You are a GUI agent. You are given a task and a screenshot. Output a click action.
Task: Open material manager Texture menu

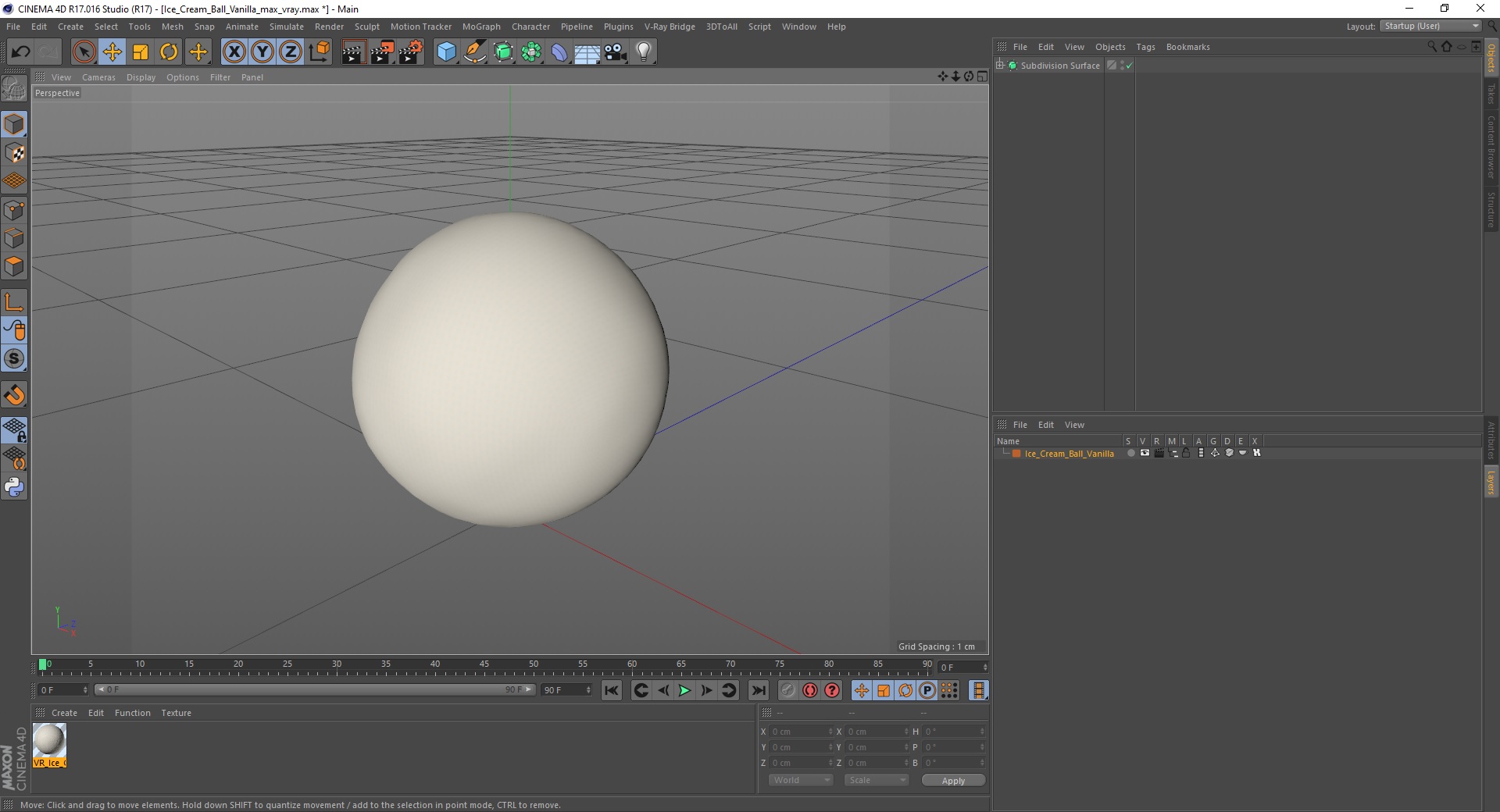176,713
